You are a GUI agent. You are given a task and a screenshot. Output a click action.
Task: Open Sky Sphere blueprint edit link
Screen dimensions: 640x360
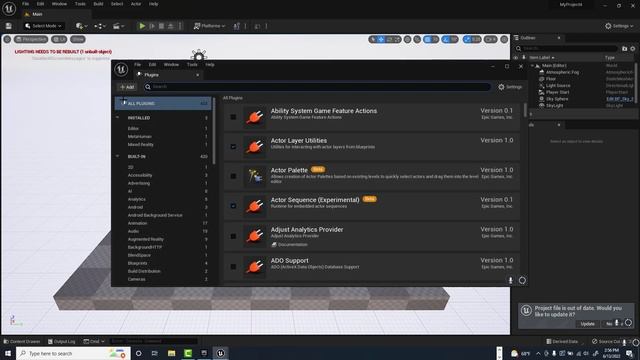[x=619, y=99]
